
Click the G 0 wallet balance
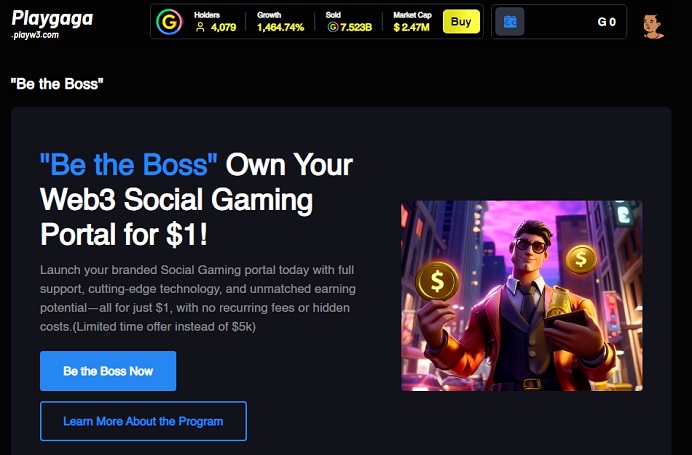click(x=607, y=22)
